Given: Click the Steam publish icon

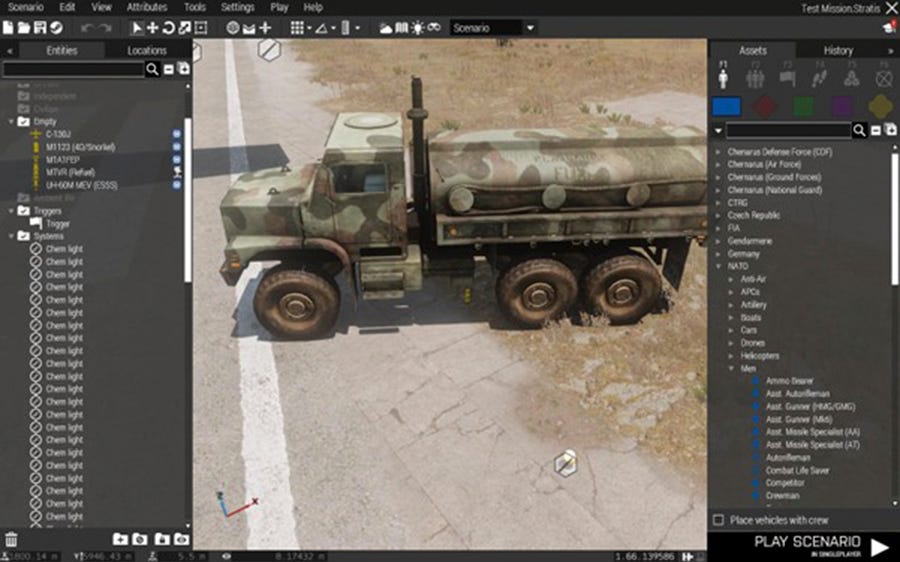Looking at the screenshot, I should [56, 28].
